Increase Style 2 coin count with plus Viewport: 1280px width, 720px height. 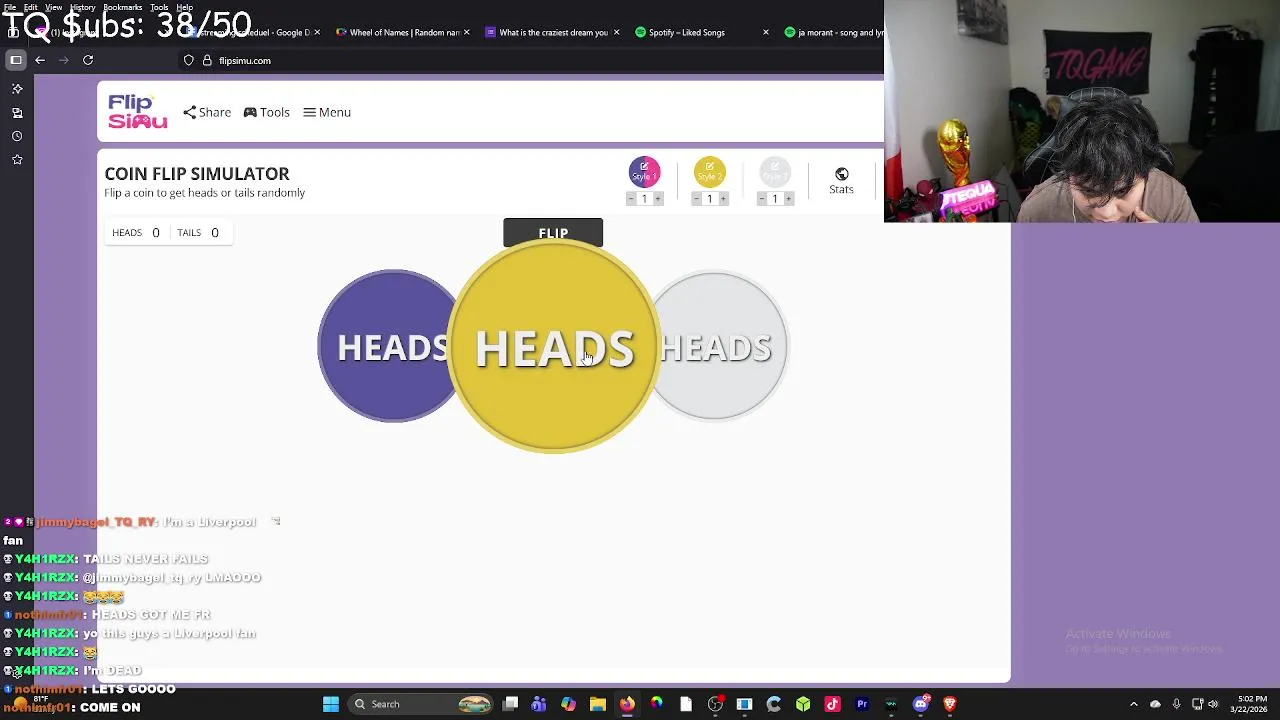[723, 199]
